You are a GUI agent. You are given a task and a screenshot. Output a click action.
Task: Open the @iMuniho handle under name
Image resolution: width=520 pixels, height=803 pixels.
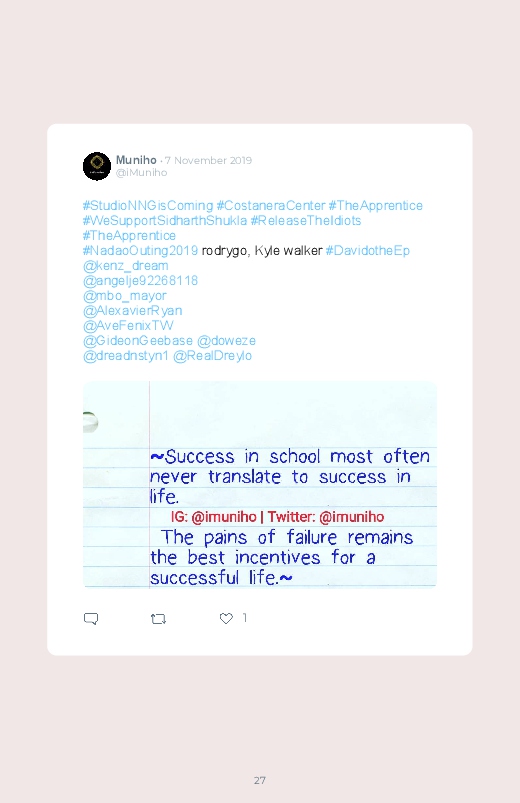tap(141, 173)
